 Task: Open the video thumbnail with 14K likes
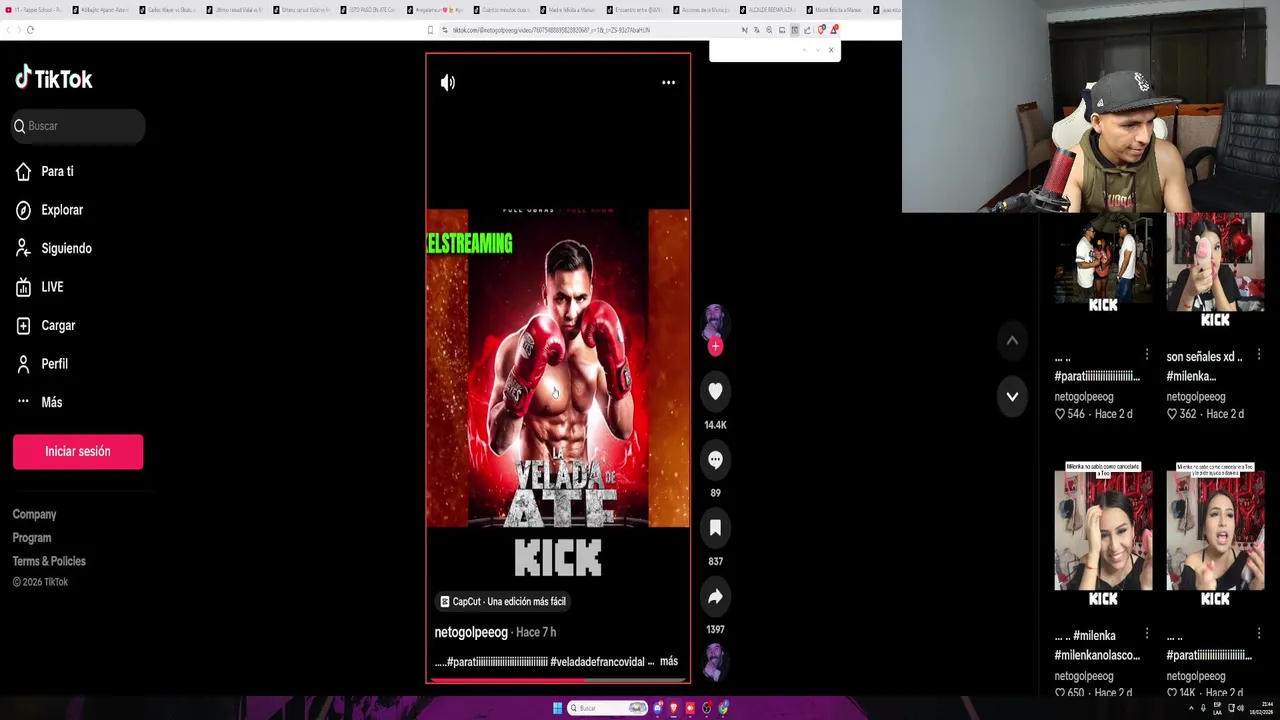point(1215,535)
